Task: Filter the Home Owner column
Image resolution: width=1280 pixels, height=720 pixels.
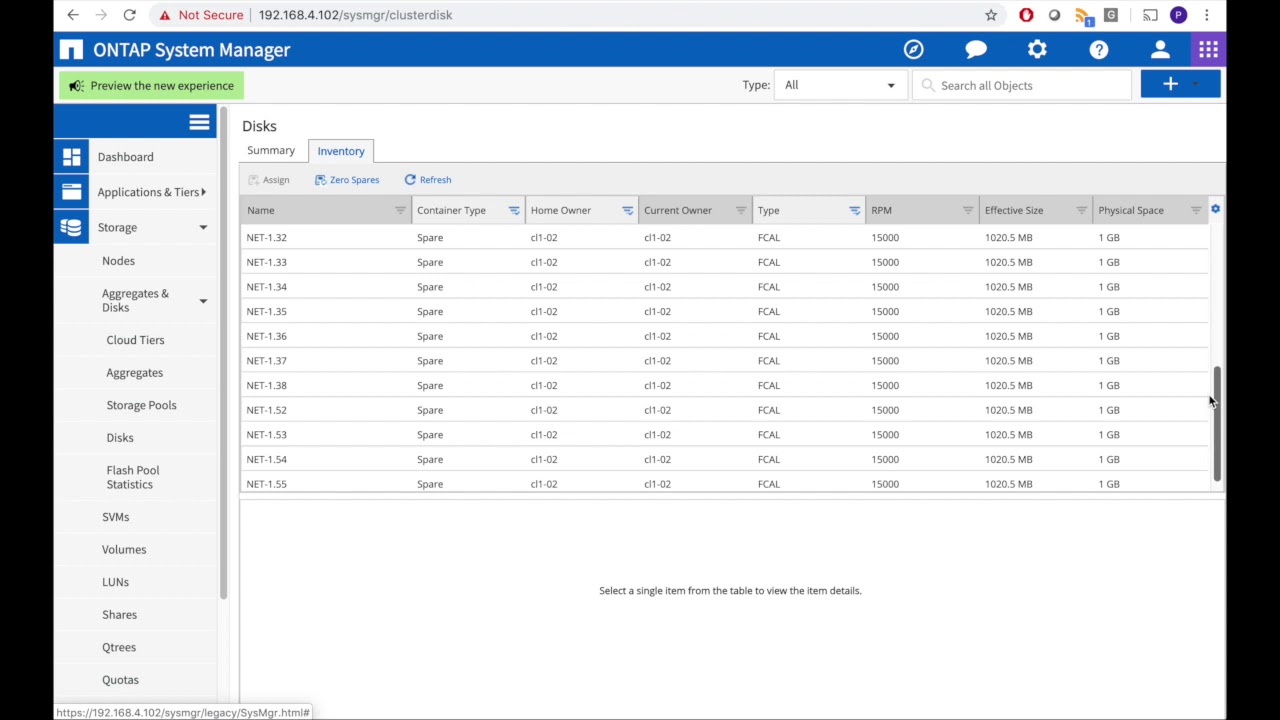Action: (627, 210)
